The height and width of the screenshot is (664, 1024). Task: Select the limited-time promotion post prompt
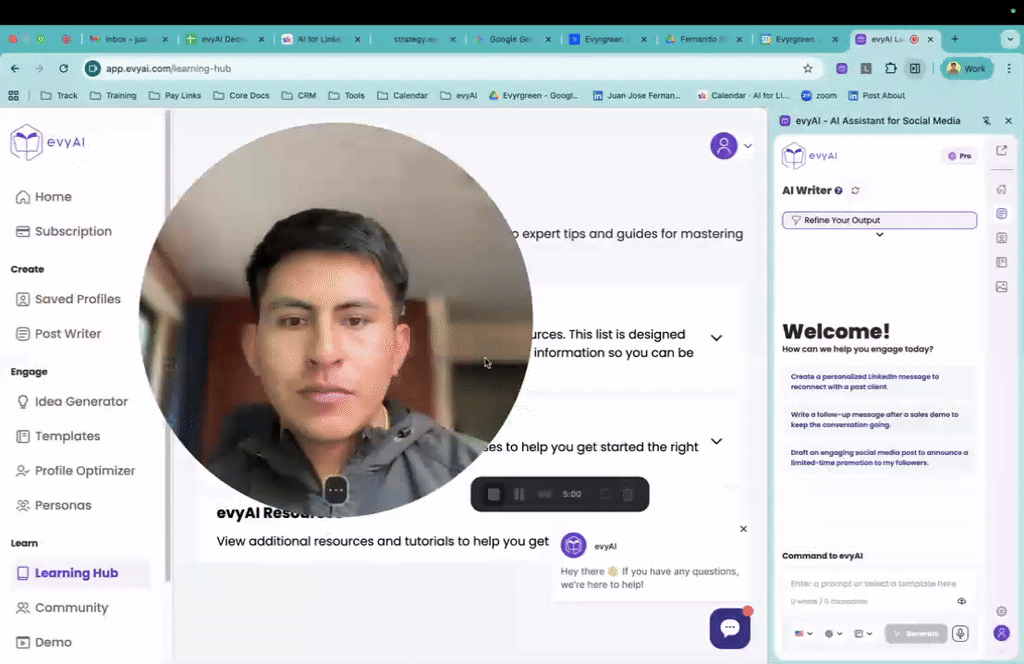pyautogui.click(x=879, y=457)
